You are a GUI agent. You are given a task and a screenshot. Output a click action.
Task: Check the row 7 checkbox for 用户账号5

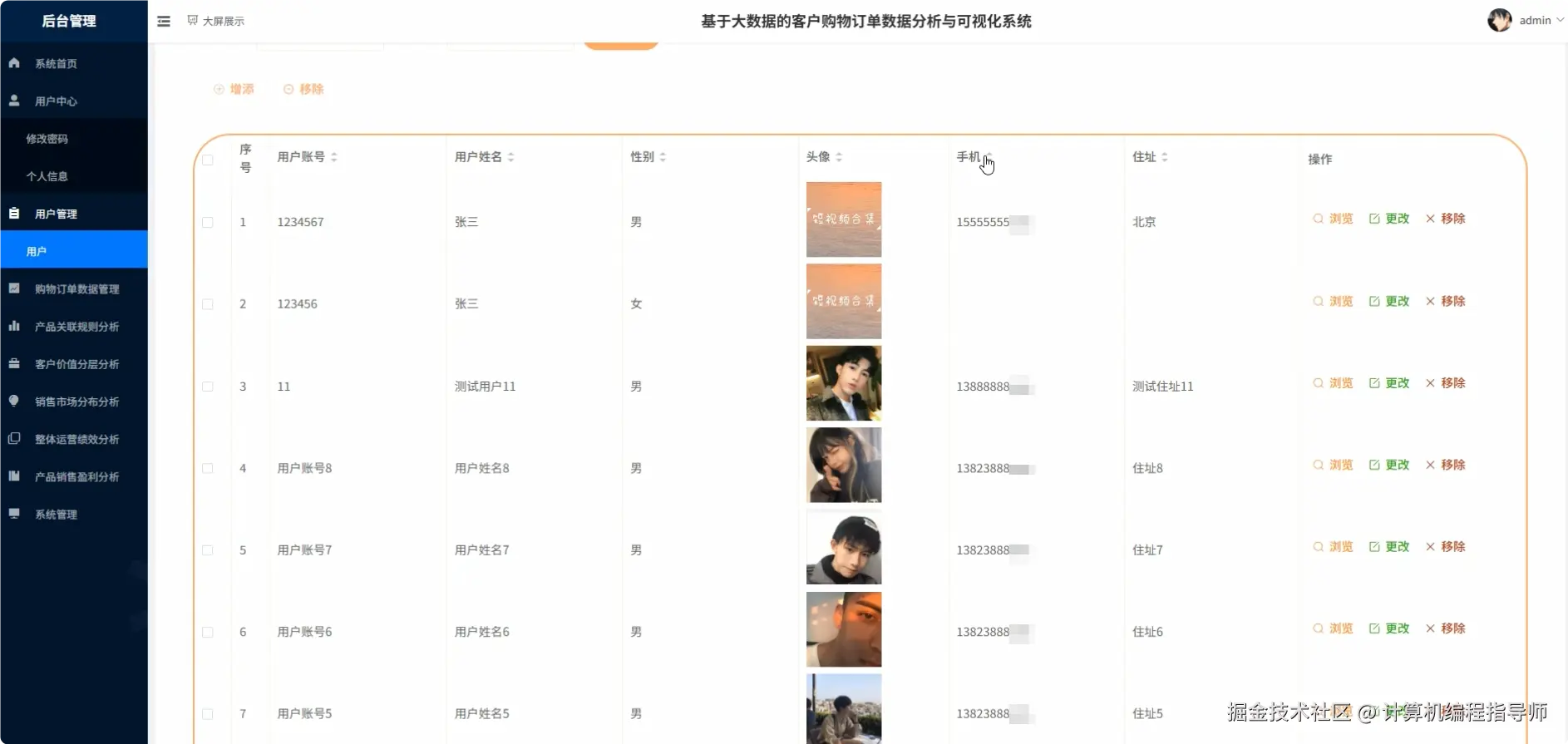click(208, 714)
